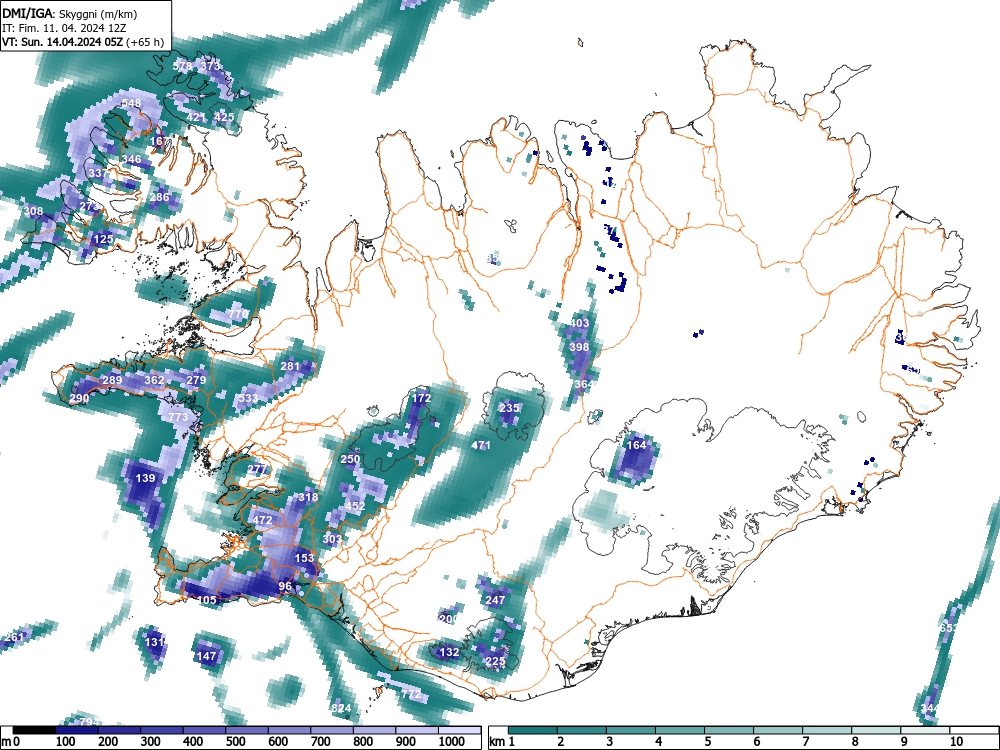Click the 281 map label

point(290,366)
